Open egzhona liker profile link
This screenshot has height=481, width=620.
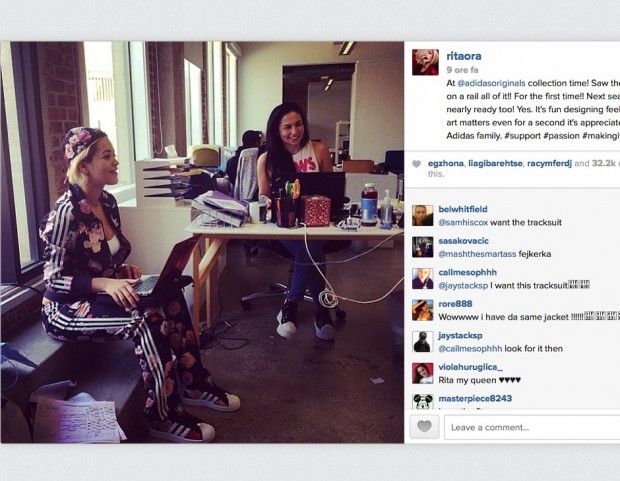click(446, 163)
